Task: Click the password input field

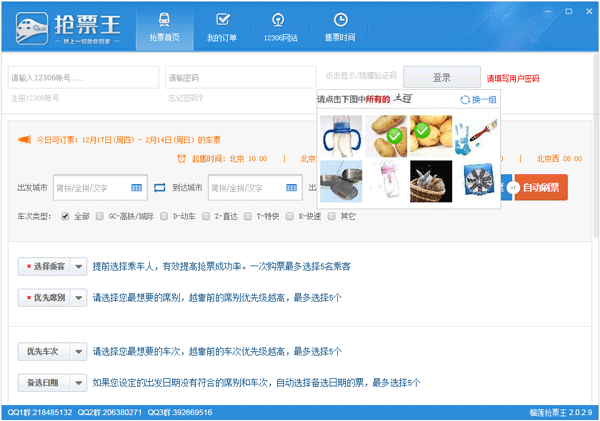Action: coord(240,78)
